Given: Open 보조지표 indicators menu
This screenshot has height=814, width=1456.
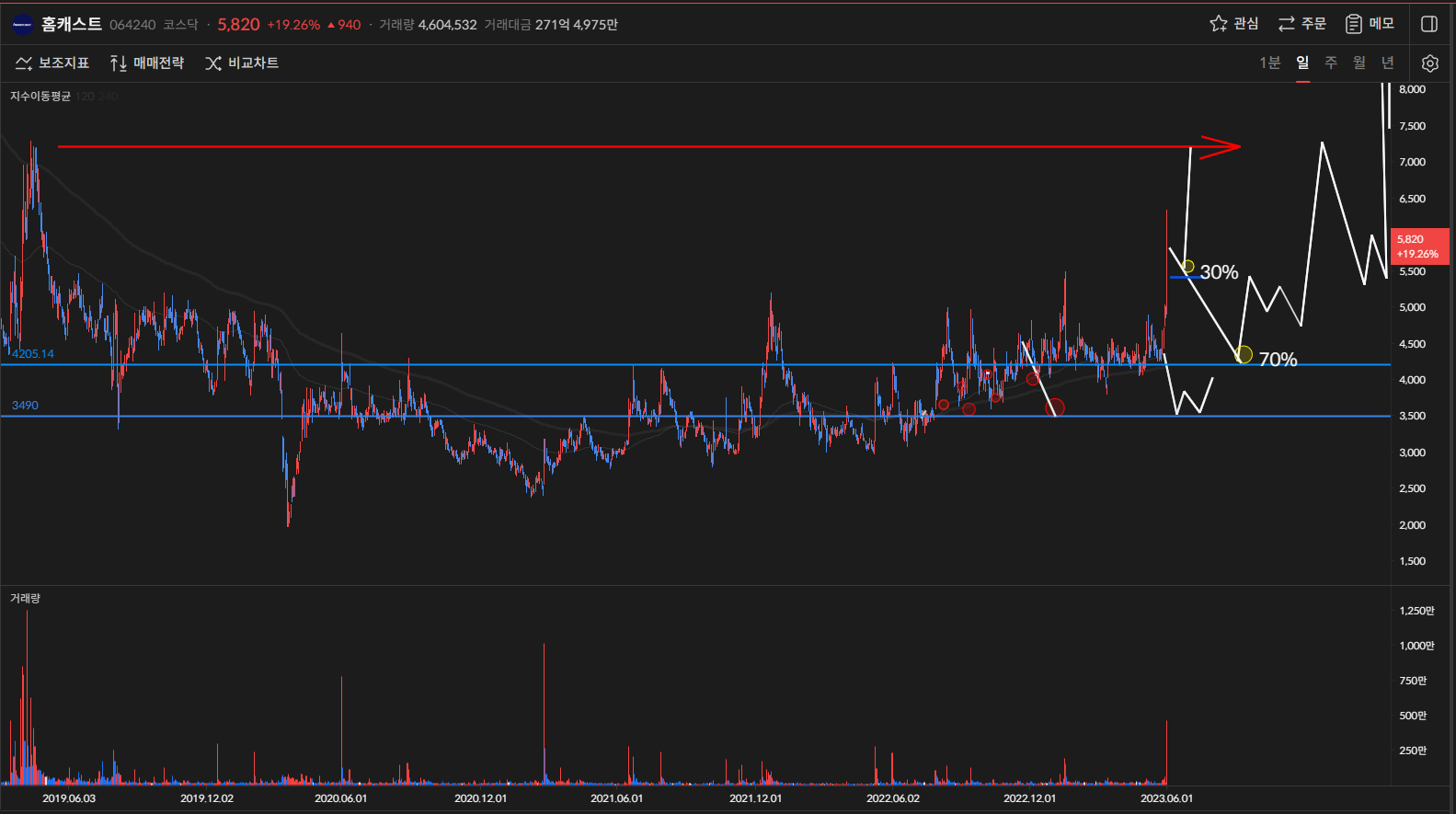Looking at the screenshot, I should (52, 63).
